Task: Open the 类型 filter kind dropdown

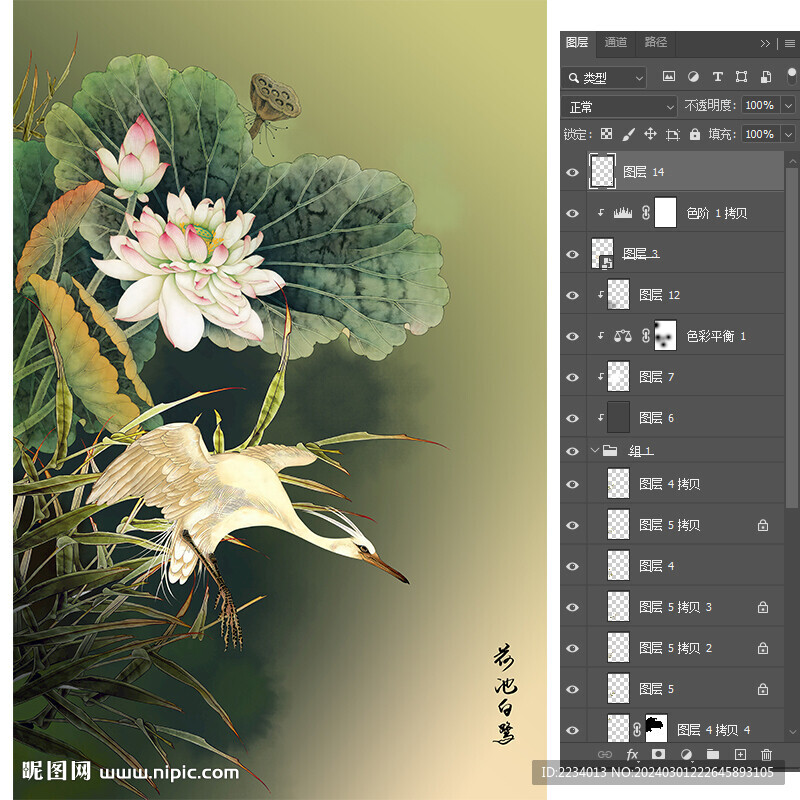Action: 605,78
